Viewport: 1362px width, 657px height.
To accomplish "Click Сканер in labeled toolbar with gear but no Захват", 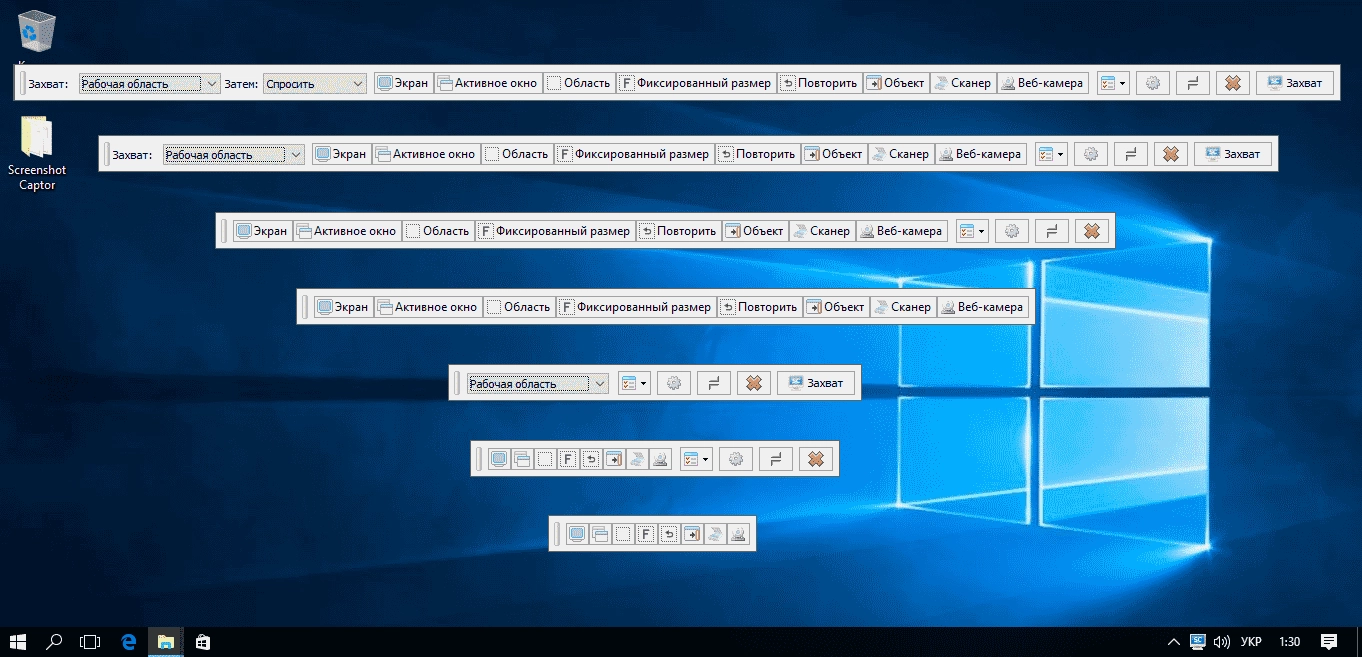I will pyautogui.click(x=820, y=231).
